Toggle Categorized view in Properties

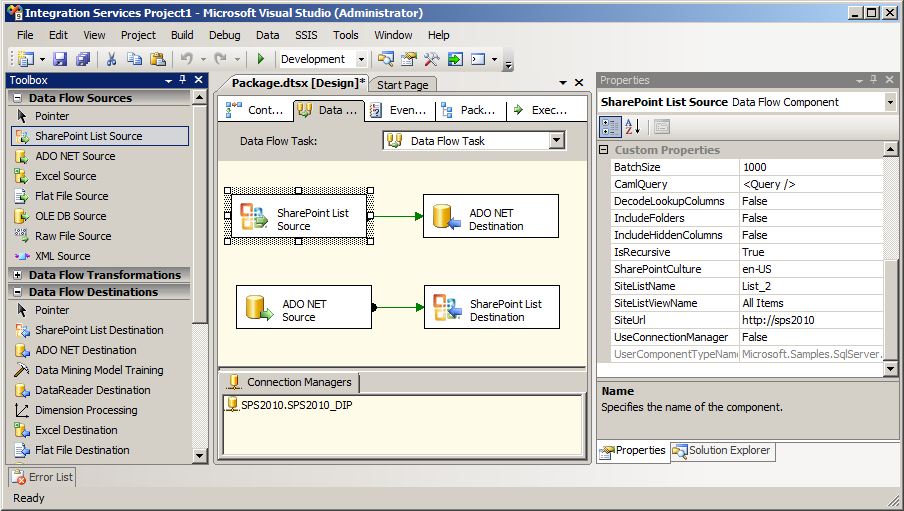pos(610,127)
